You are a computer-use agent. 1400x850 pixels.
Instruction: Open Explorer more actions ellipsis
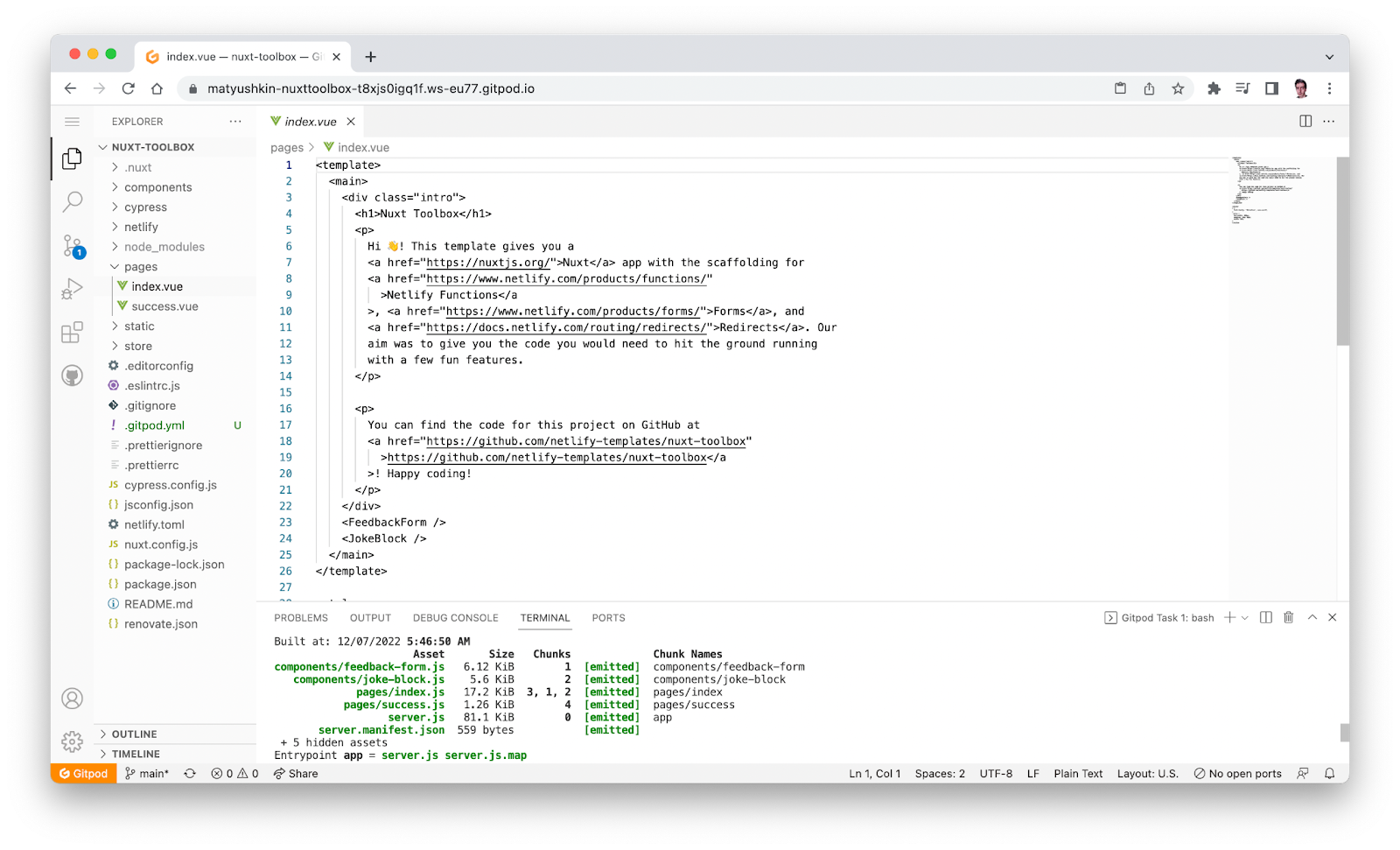click(235, 122)
